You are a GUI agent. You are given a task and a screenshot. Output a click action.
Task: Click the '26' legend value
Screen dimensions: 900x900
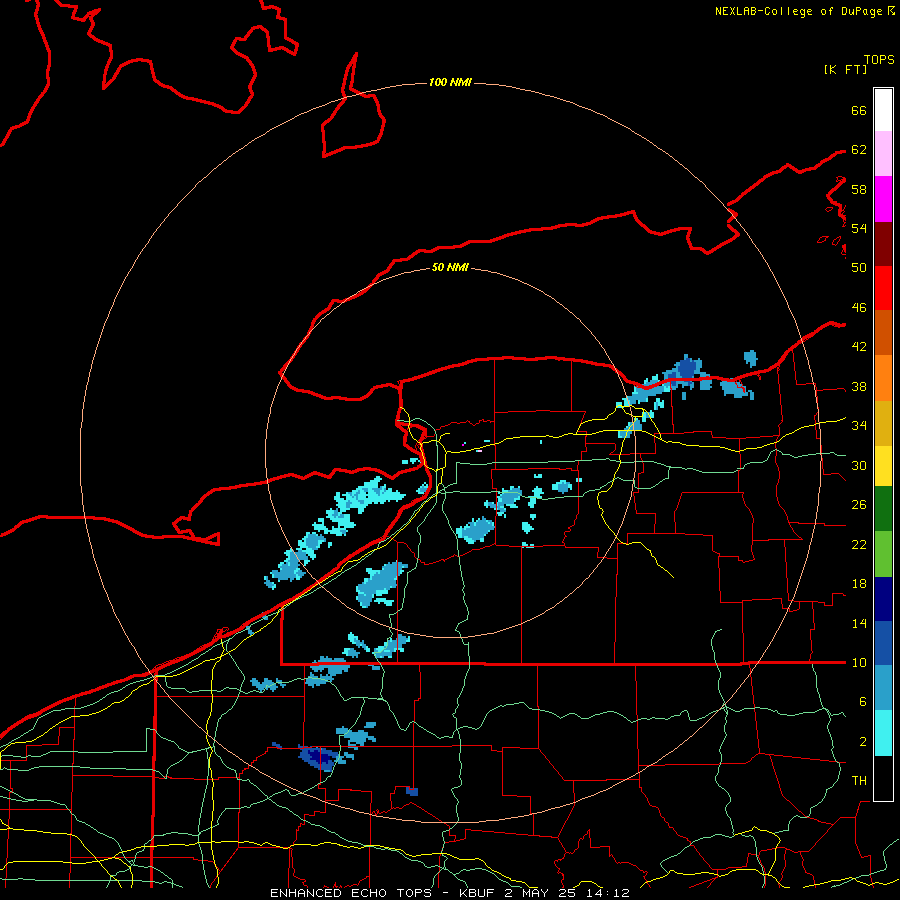[x=859, y=505]
